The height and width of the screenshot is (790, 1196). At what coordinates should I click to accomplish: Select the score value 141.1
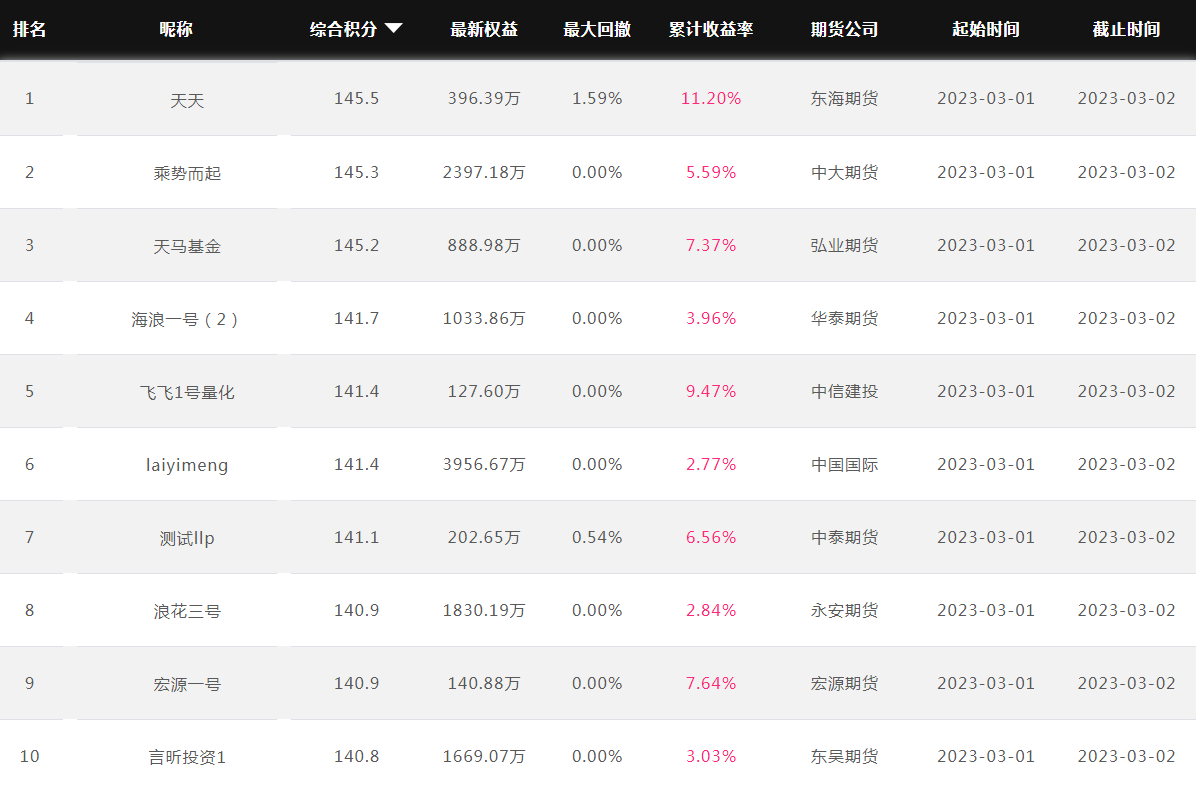(x=356, y=538)
